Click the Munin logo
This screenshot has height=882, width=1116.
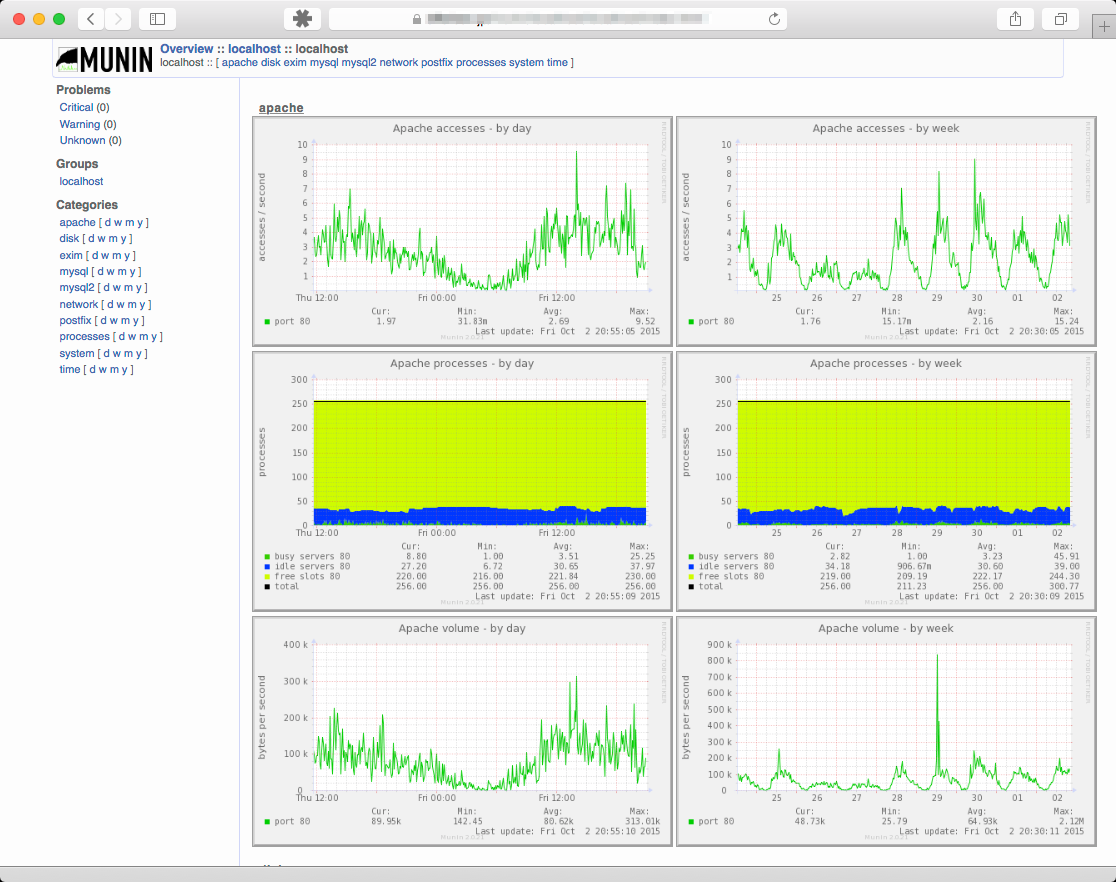coord(105,60)
